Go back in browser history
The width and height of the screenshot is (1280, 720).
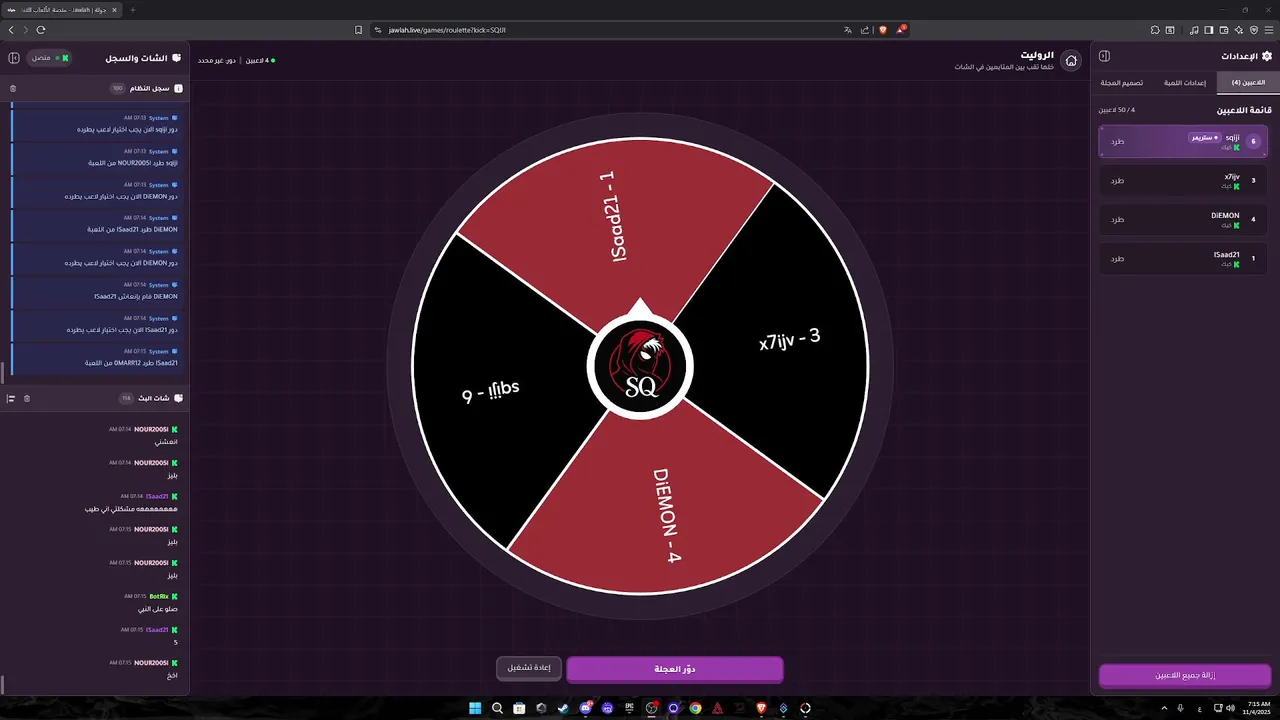[x=12, y=30]
